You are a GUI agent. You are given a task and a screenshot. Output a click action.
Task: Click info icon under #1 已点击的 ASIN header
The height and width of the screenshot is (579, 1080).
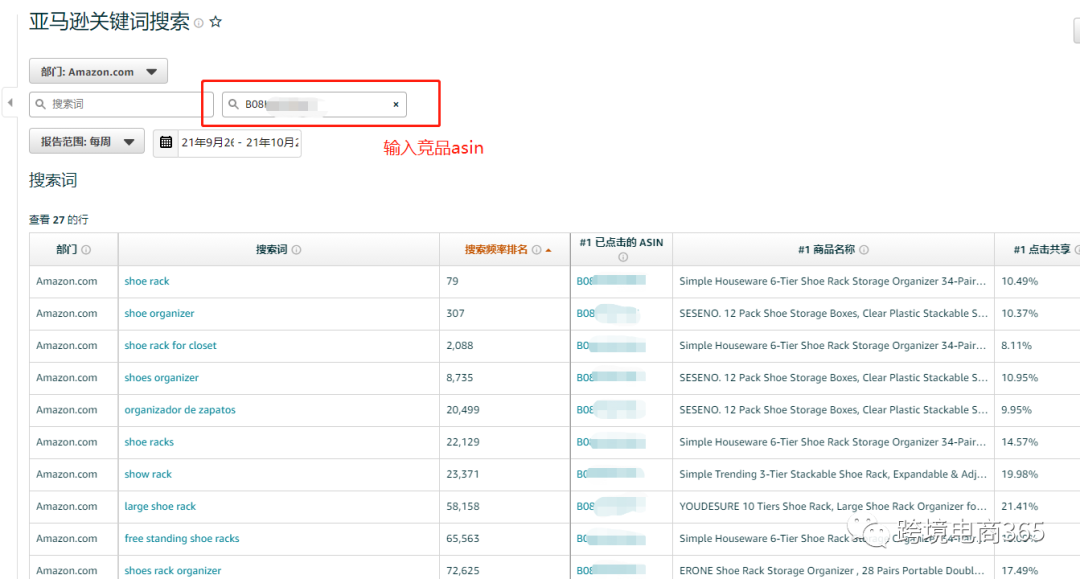point(622,257)
